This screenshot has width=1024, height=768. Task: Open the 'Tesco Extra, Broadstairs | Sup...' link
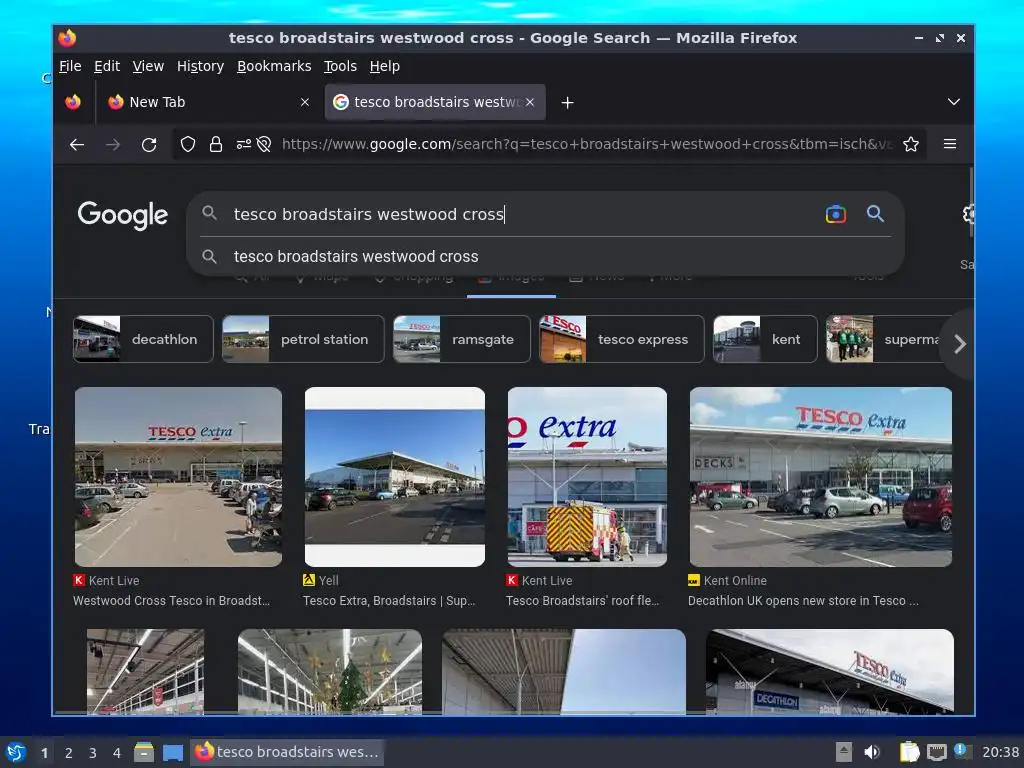coord(389,601)
